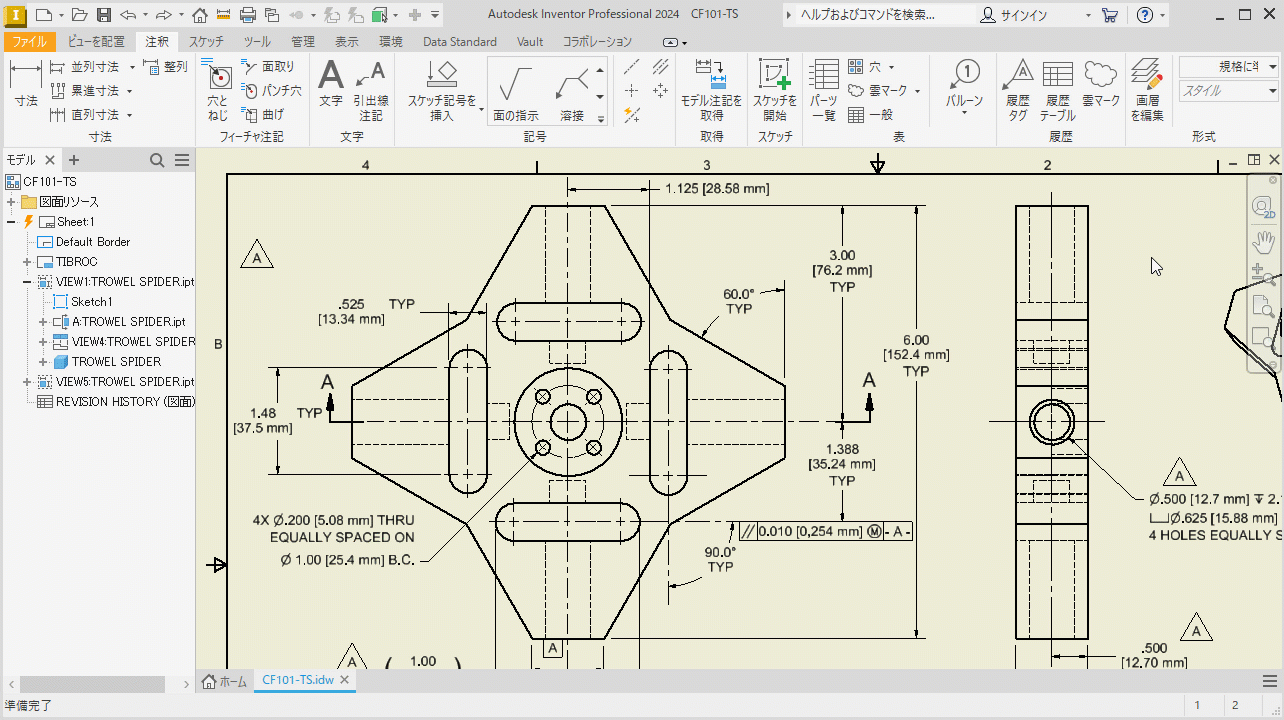Select the 寸法 dimension tool
Viewport: 1284px width, 720px height.
26,84
